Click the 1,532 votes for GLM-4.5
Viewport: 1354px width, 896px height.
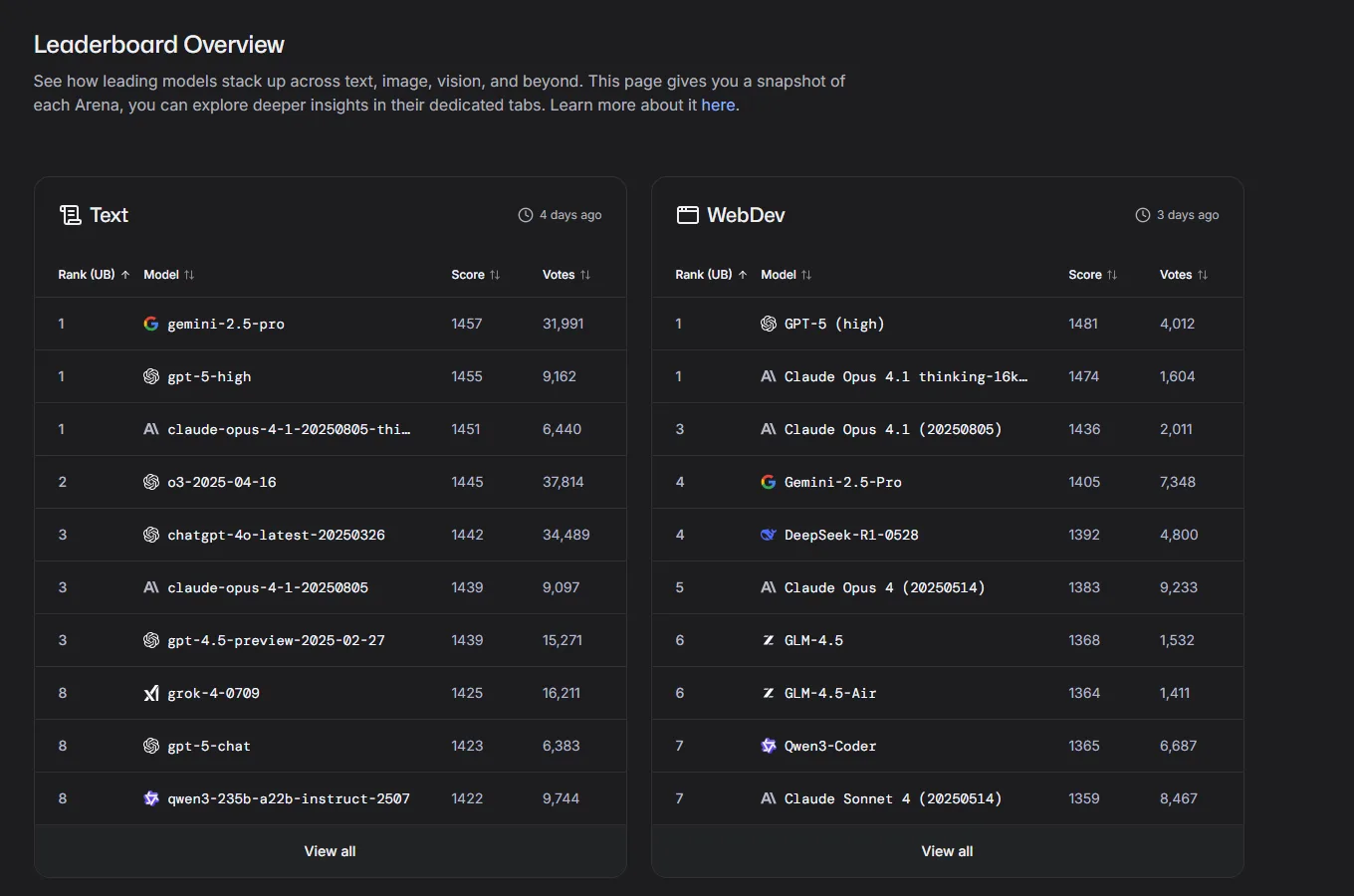click(1177, 640)
